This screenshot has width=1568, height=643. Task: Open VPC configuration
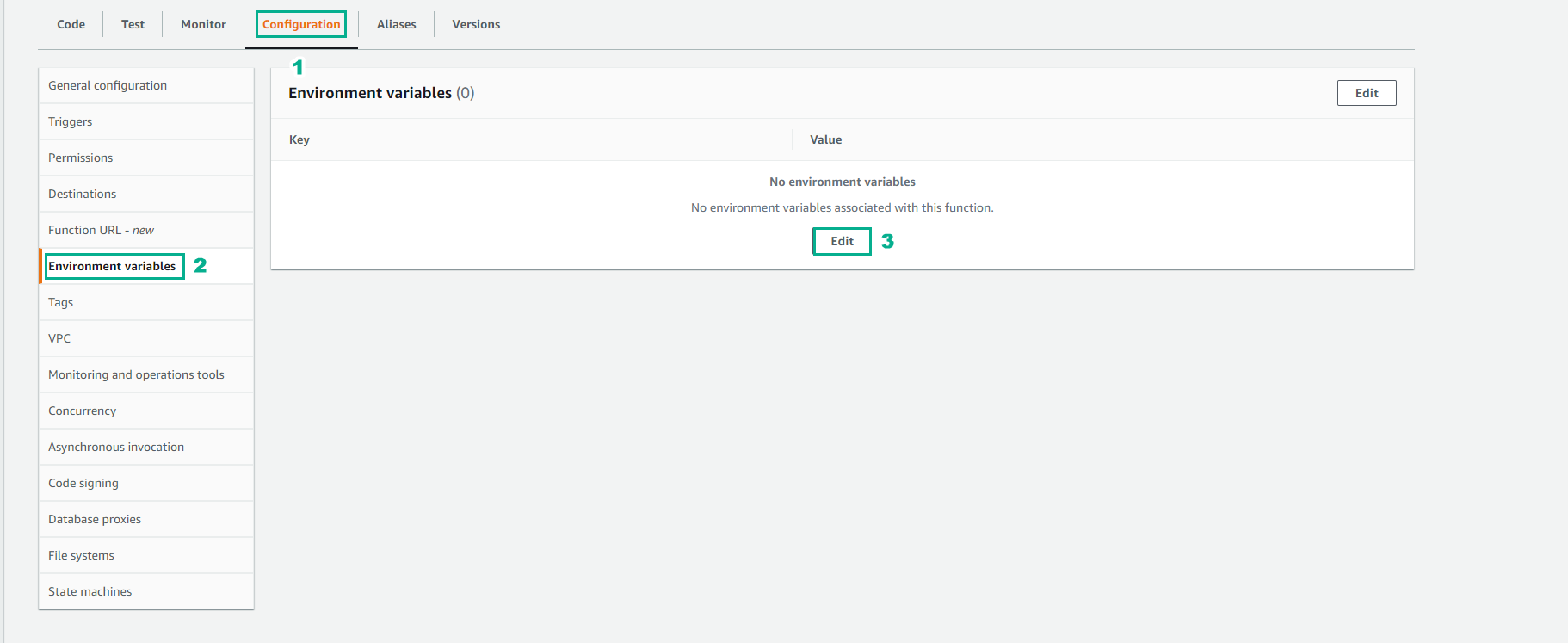tap(146, 338)
